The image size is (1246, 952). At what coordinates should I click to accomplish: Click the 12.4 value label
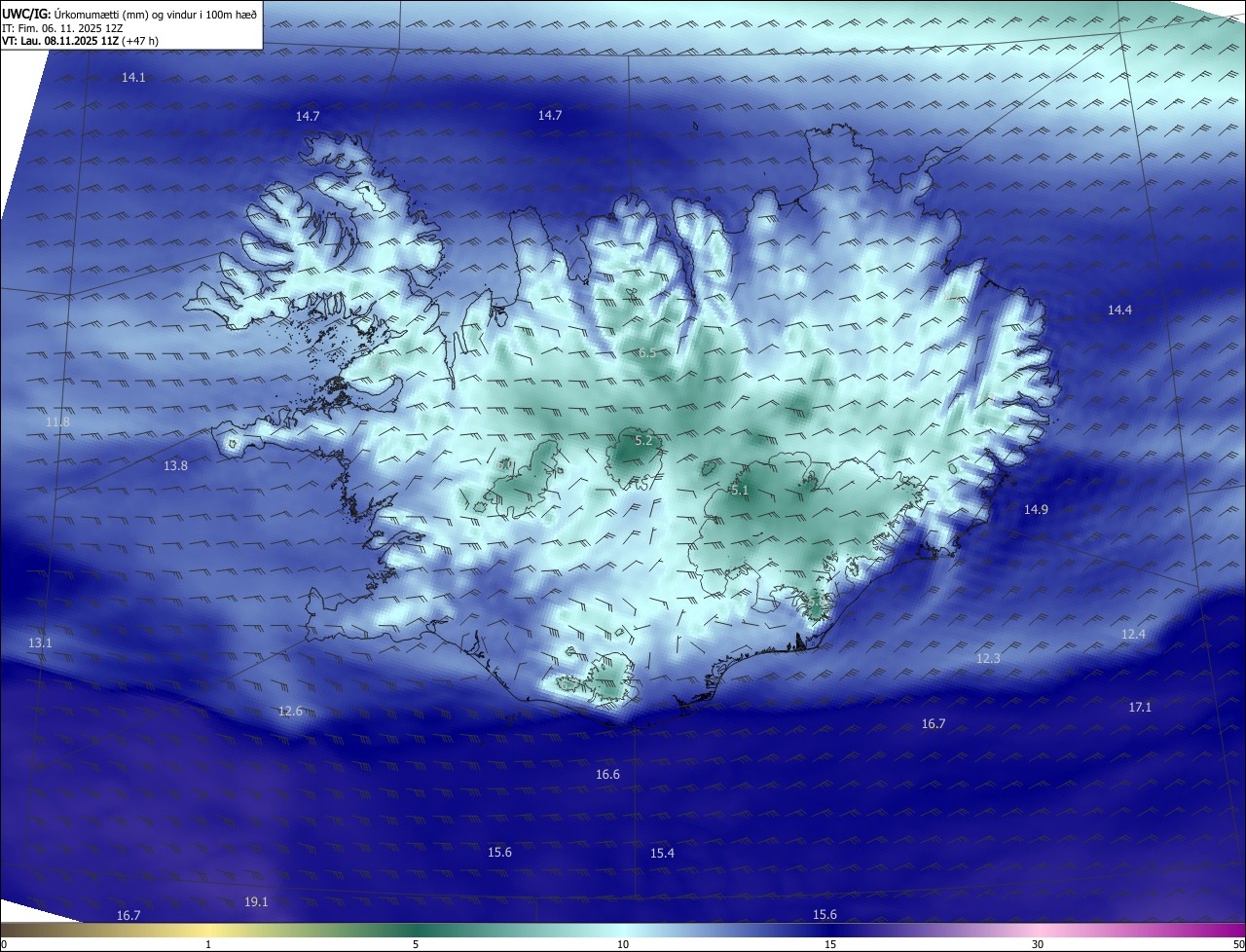tap(1133, 634)
